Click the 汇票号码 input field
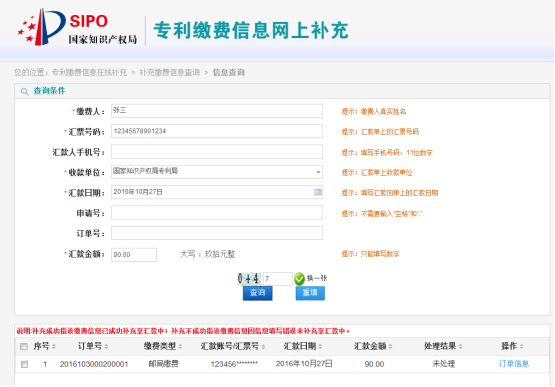 click(217, 131)
